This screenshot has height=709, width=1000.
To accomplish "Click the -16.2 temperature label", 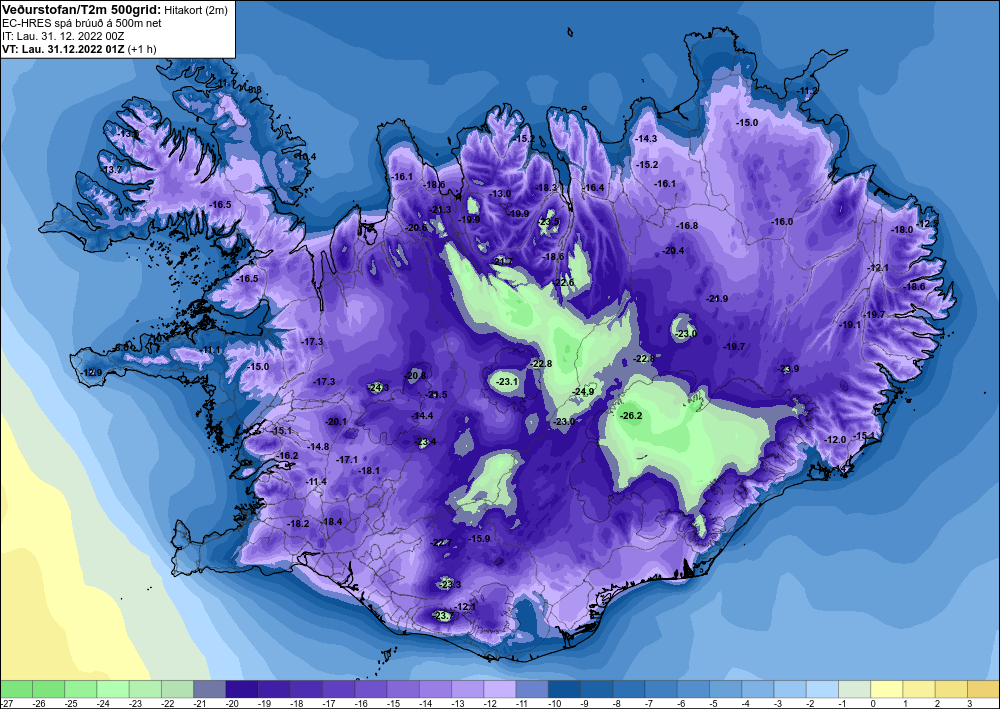I will pos(288,455).
